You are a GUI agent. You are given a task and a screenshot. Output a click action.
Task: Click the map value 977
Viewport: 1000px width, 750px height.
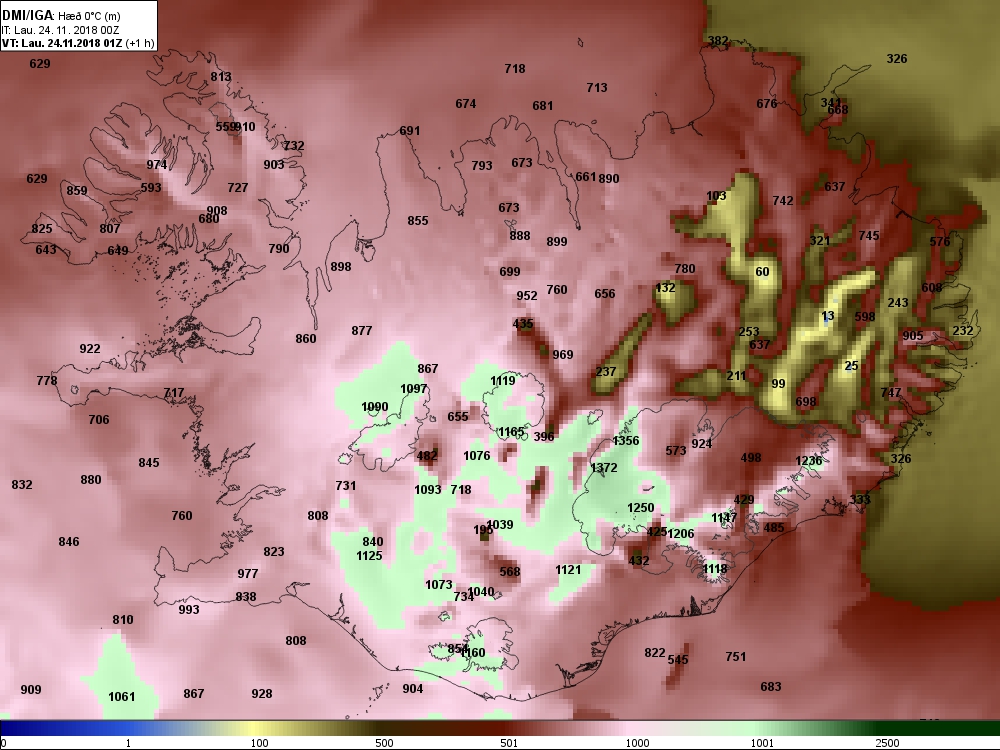coord(248,573)
